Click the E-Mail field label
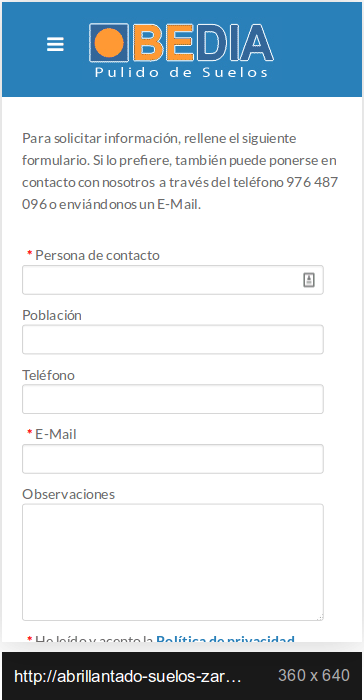 55,434
